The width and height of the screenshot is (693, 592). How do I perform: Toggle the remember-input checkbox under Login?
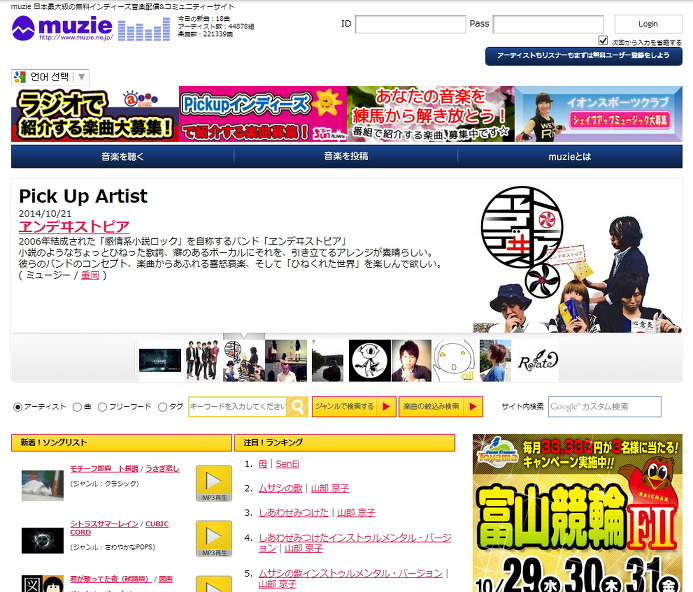coord(603,41)
